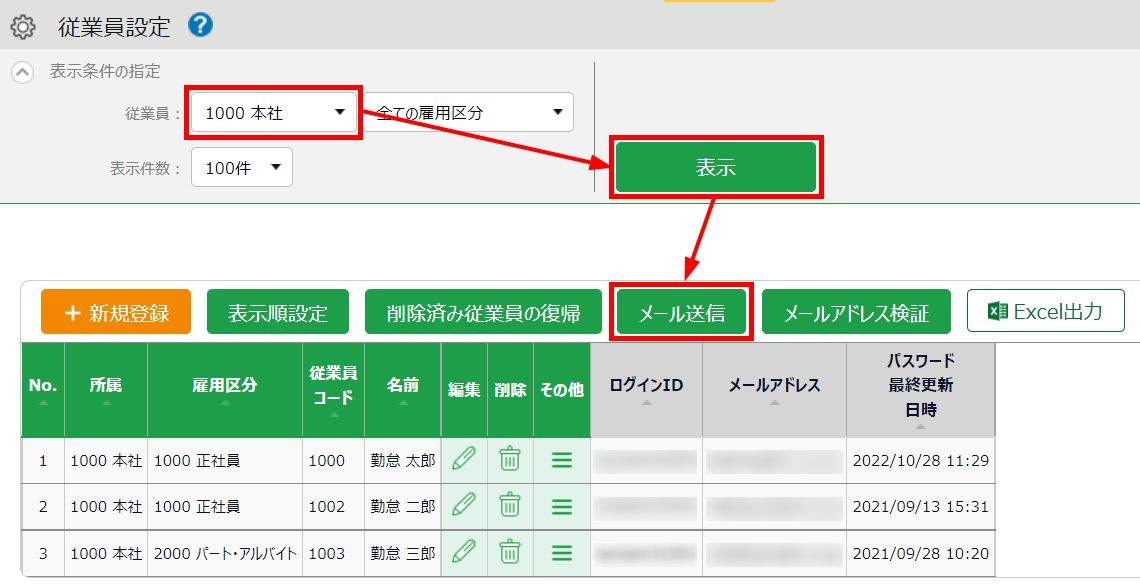Image resolution: width=1140 pixels, height=587 pixels.
Task: Collapse the 表示条件の指定 section
Action: point(21,72)
